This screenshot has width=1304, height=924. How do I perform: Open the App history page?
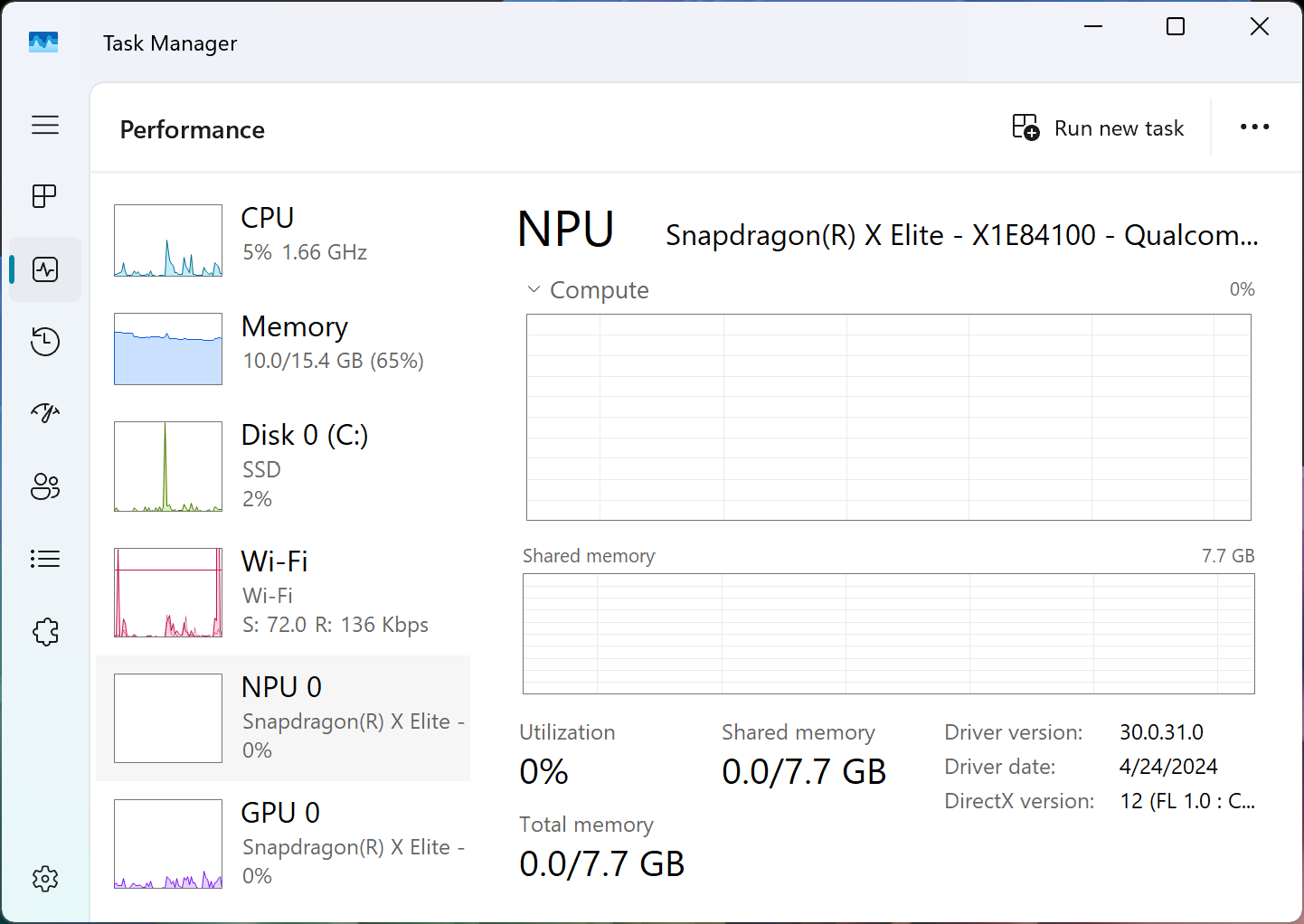click(45, 342)
